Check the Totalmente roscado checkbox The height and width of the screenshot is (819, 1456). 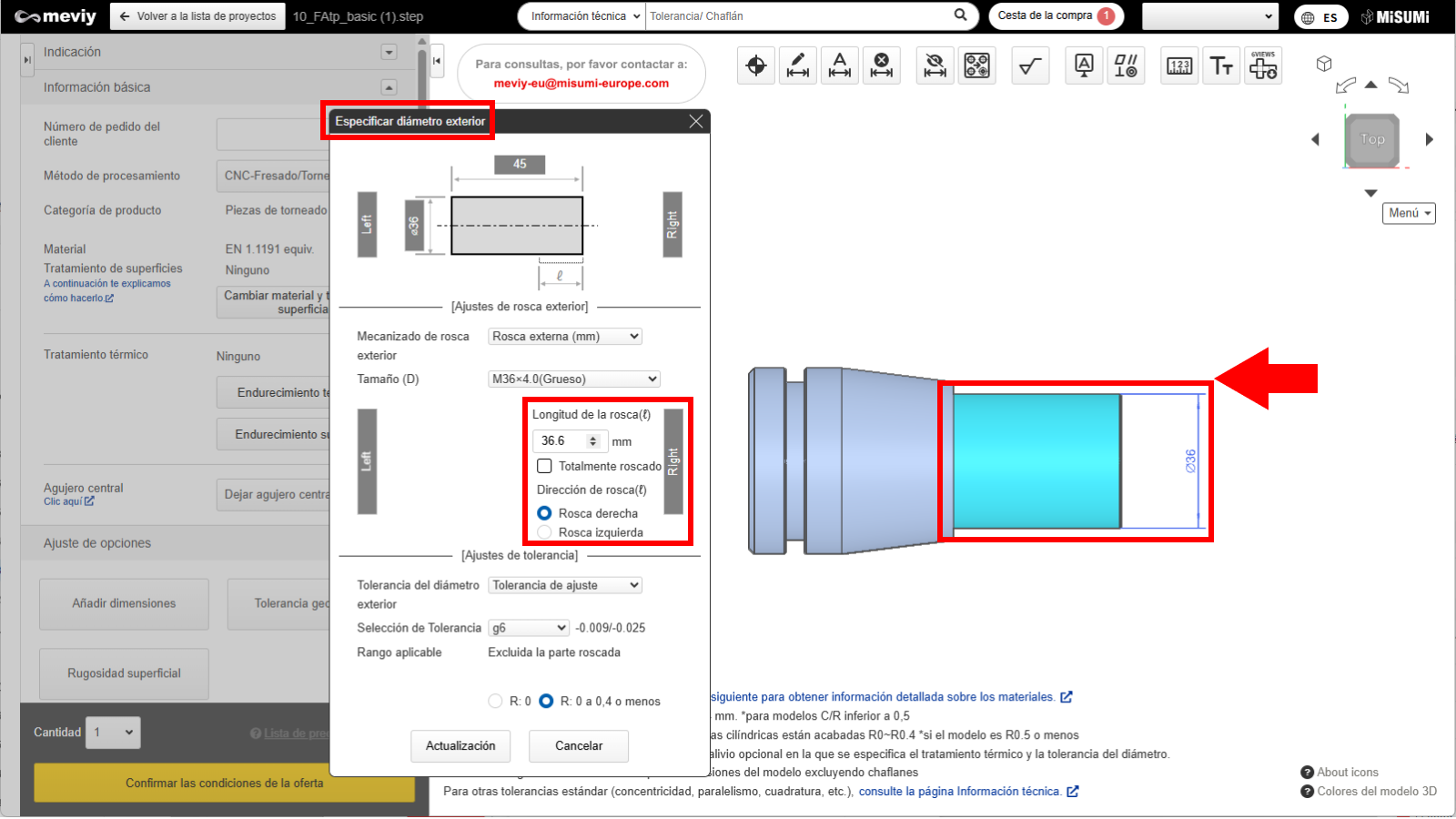(x=544, y=466)
